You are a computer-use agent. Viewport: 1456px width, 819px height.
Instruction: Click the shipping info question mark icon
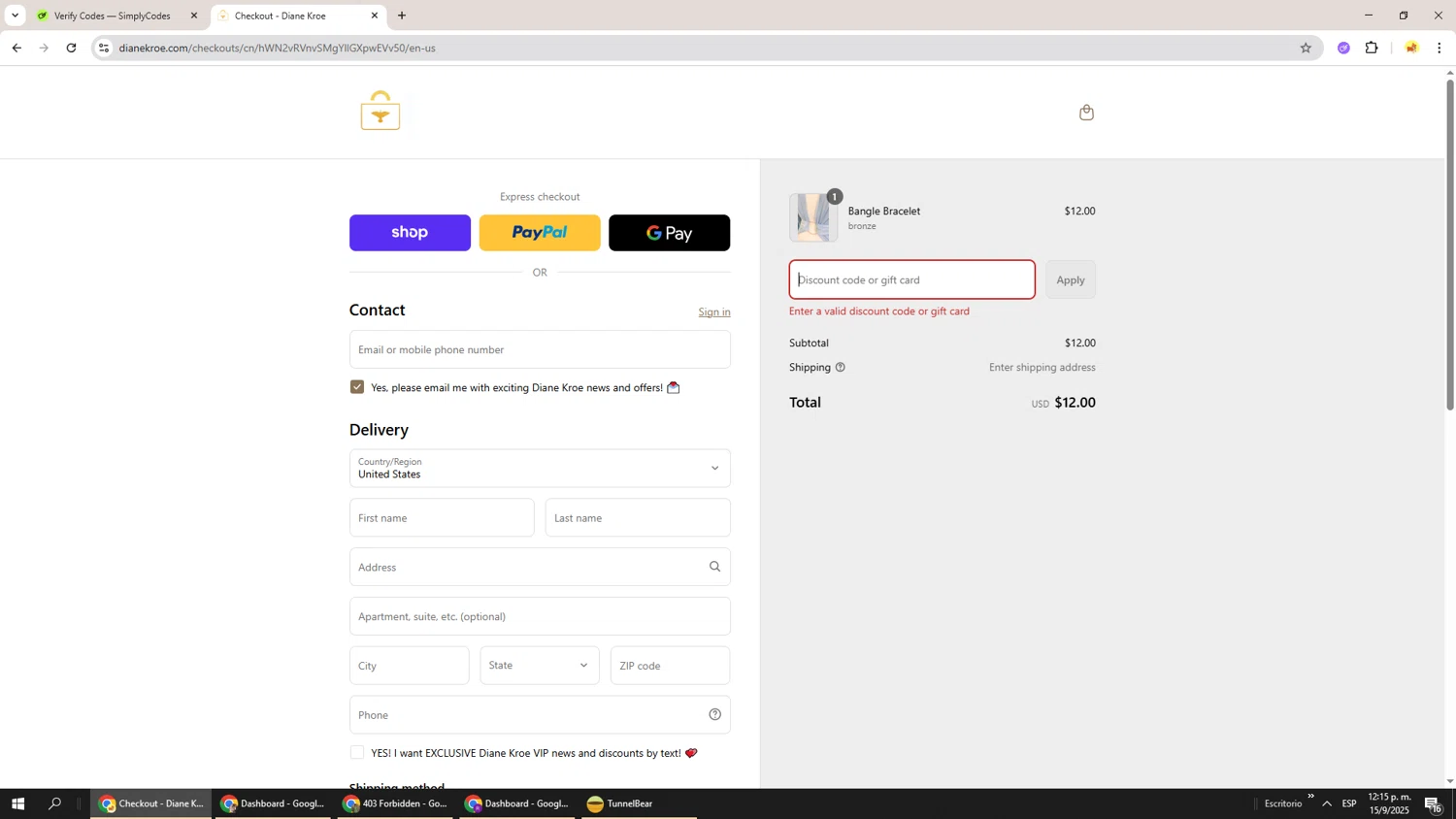(841, 368)
